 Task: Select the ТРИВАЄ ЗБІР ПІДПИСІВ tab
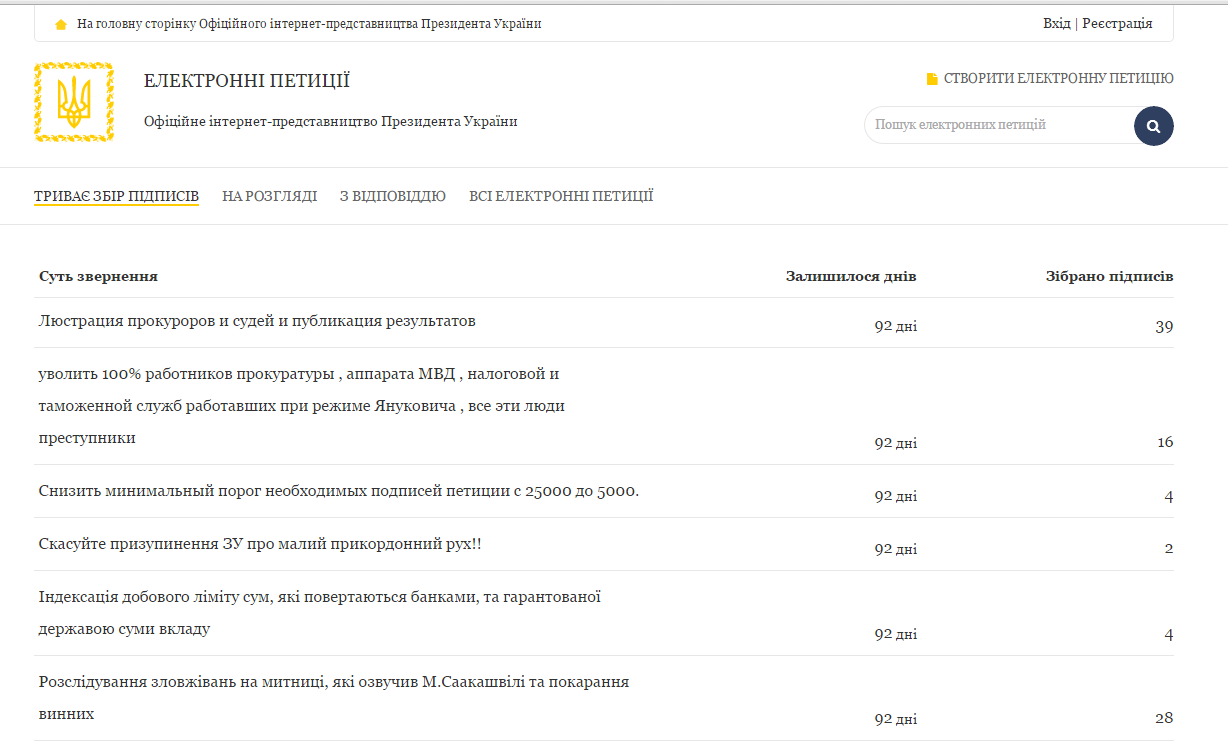coord(117,196)
